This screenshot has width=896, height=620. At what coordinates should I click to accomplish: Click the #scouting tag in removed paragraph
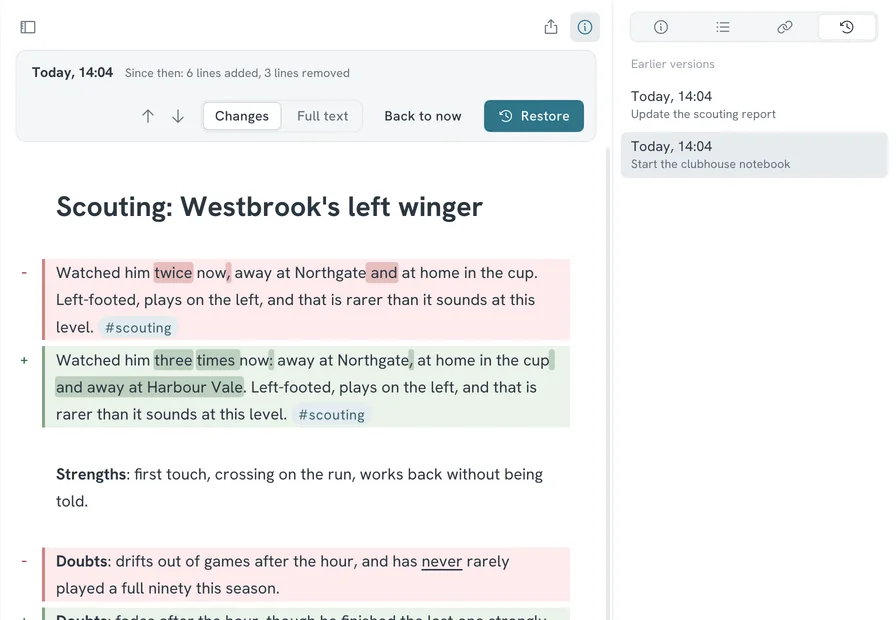click(138, 327)
